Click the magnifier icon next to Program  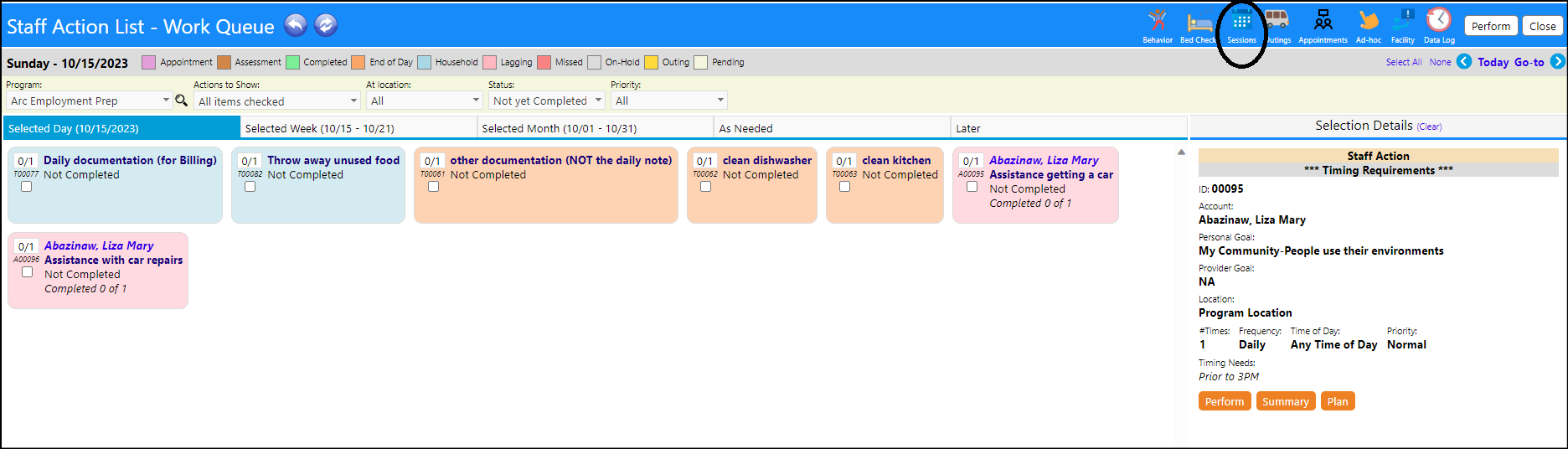point(181,101)
